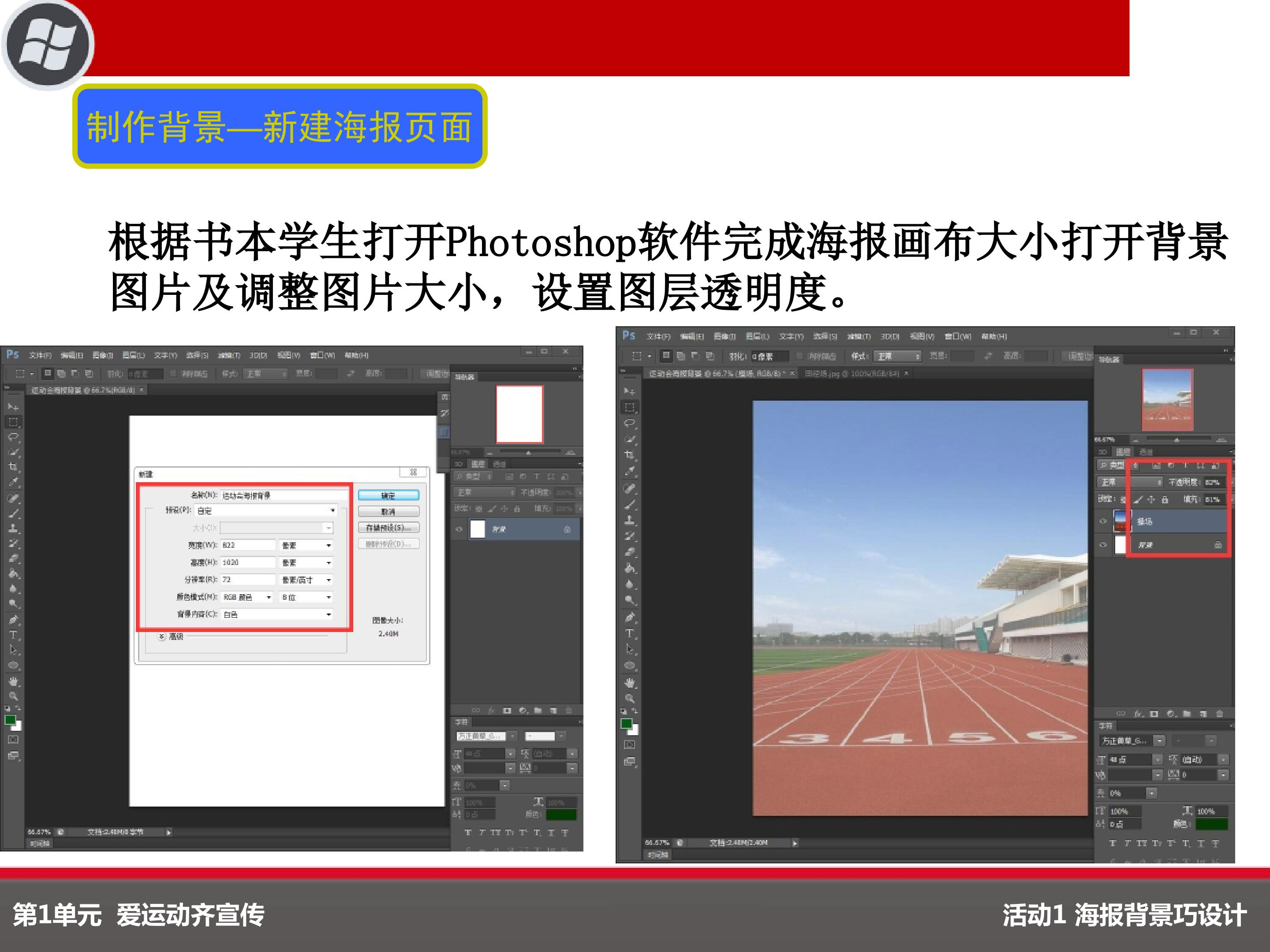Select the Lasso tool beside the running track photo
Screen dimensions: 1270x952
coord(630,423)
